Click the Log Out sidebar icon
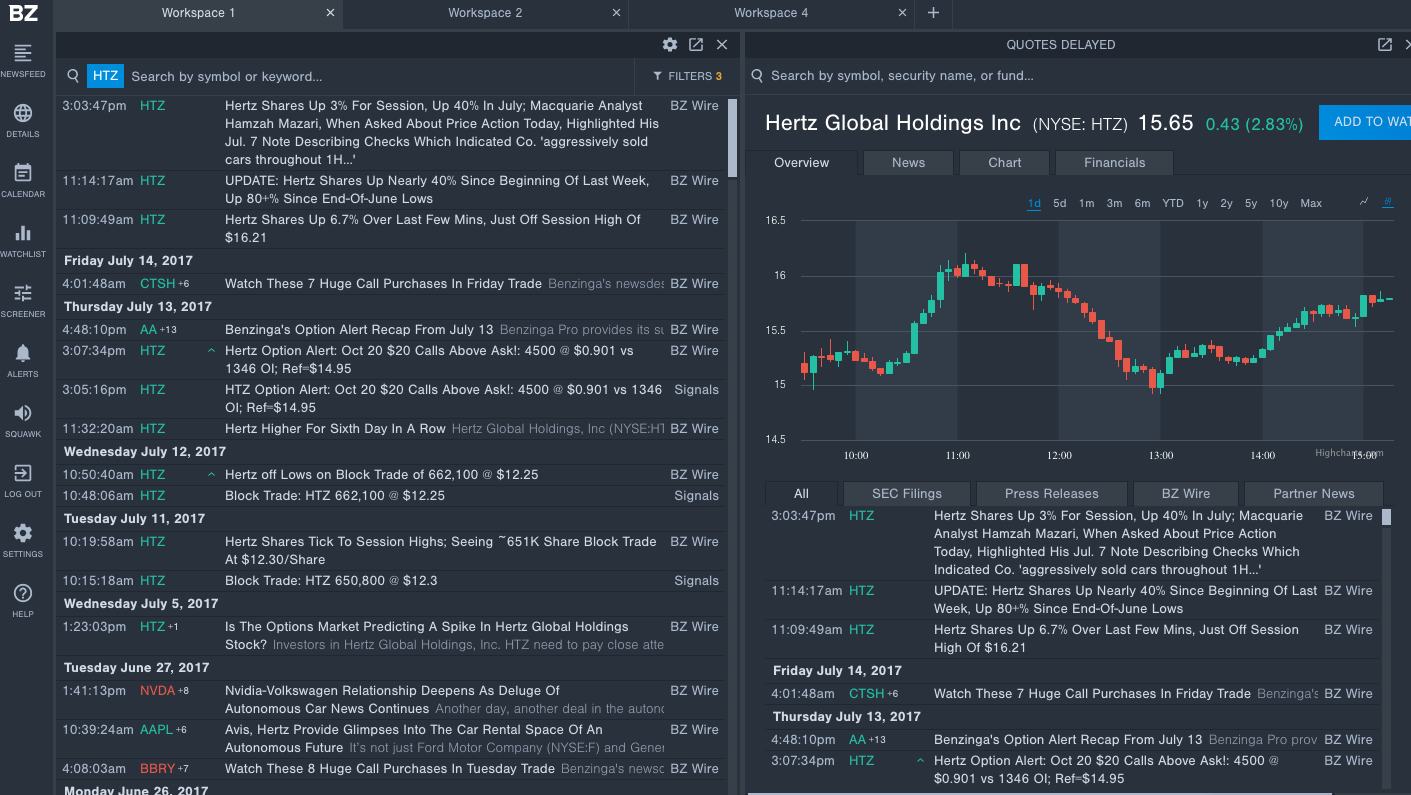 pyautogui.click(x=22, y=480)
